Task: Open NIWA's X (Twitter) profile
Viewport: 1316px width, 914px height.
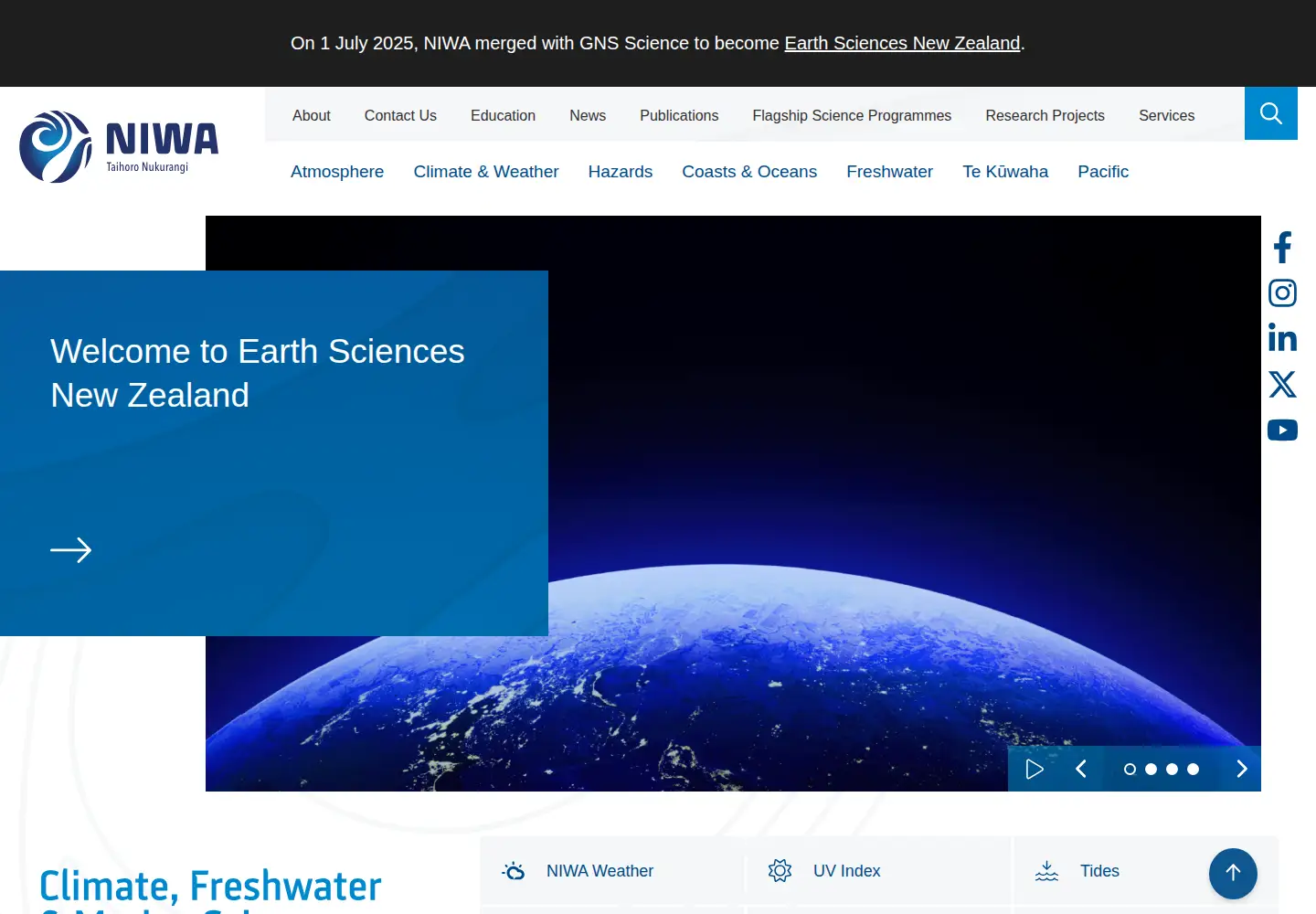Action: click(x=1282, y=384)
